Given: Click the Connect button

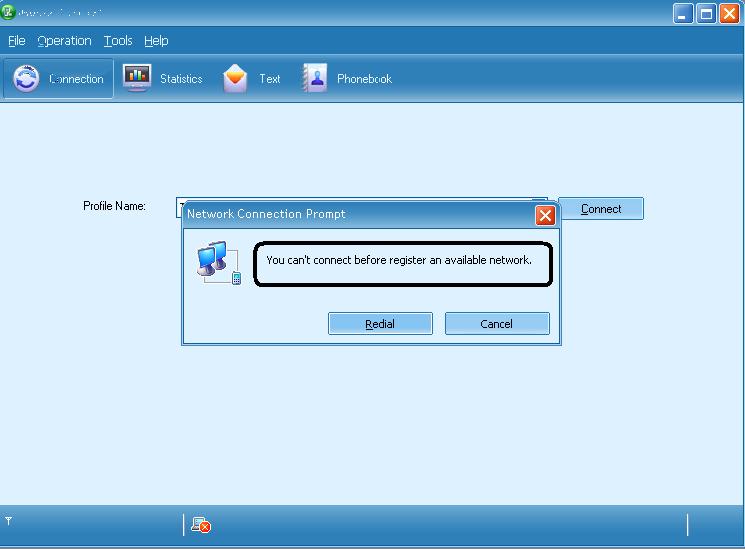Looking at the screenshot, I should 600,209.
